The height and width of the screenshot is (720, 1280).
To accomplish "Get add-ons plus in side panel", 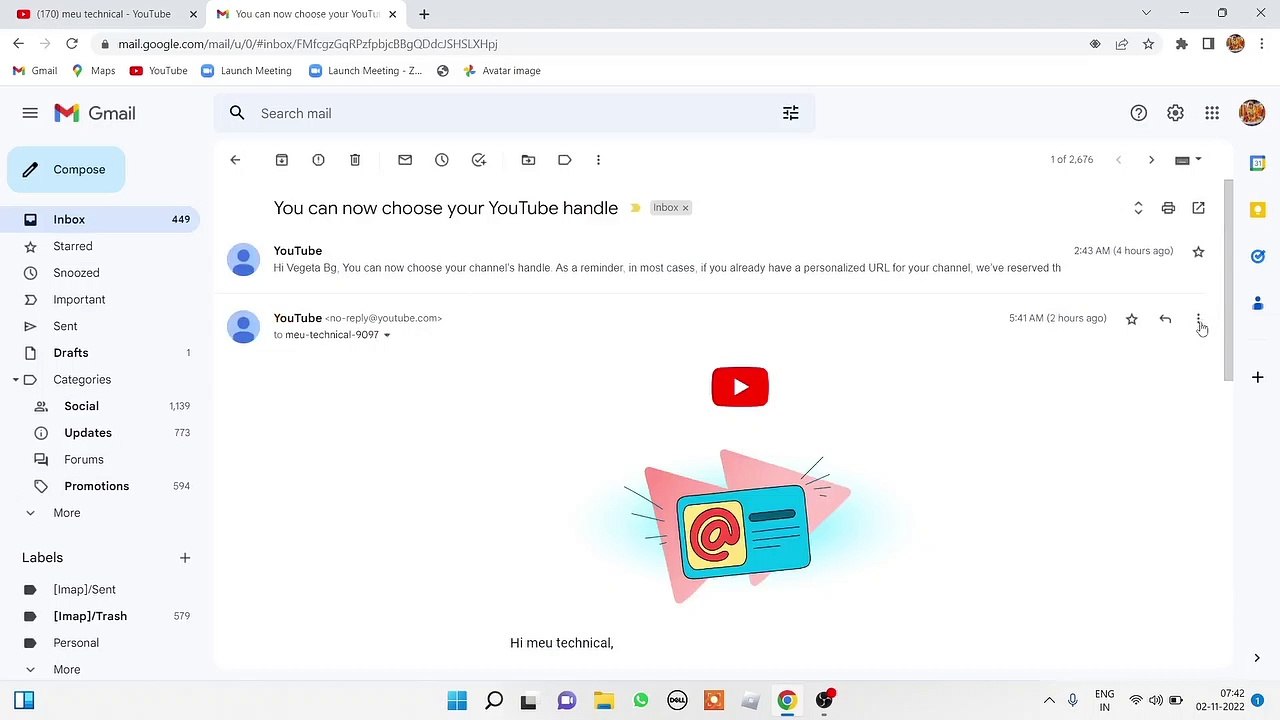I will click(1257, 377).
